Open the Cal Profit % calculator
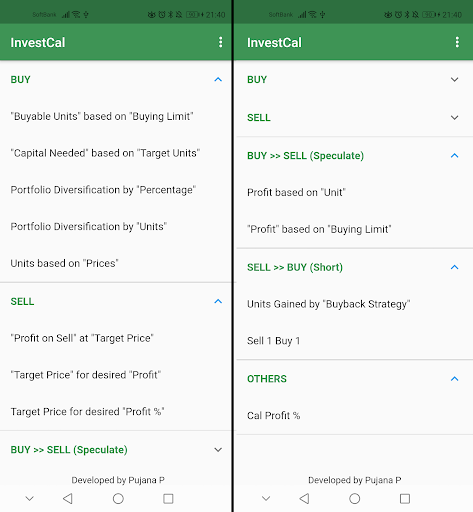Screen dimensions: 473x512 point(354,416)
